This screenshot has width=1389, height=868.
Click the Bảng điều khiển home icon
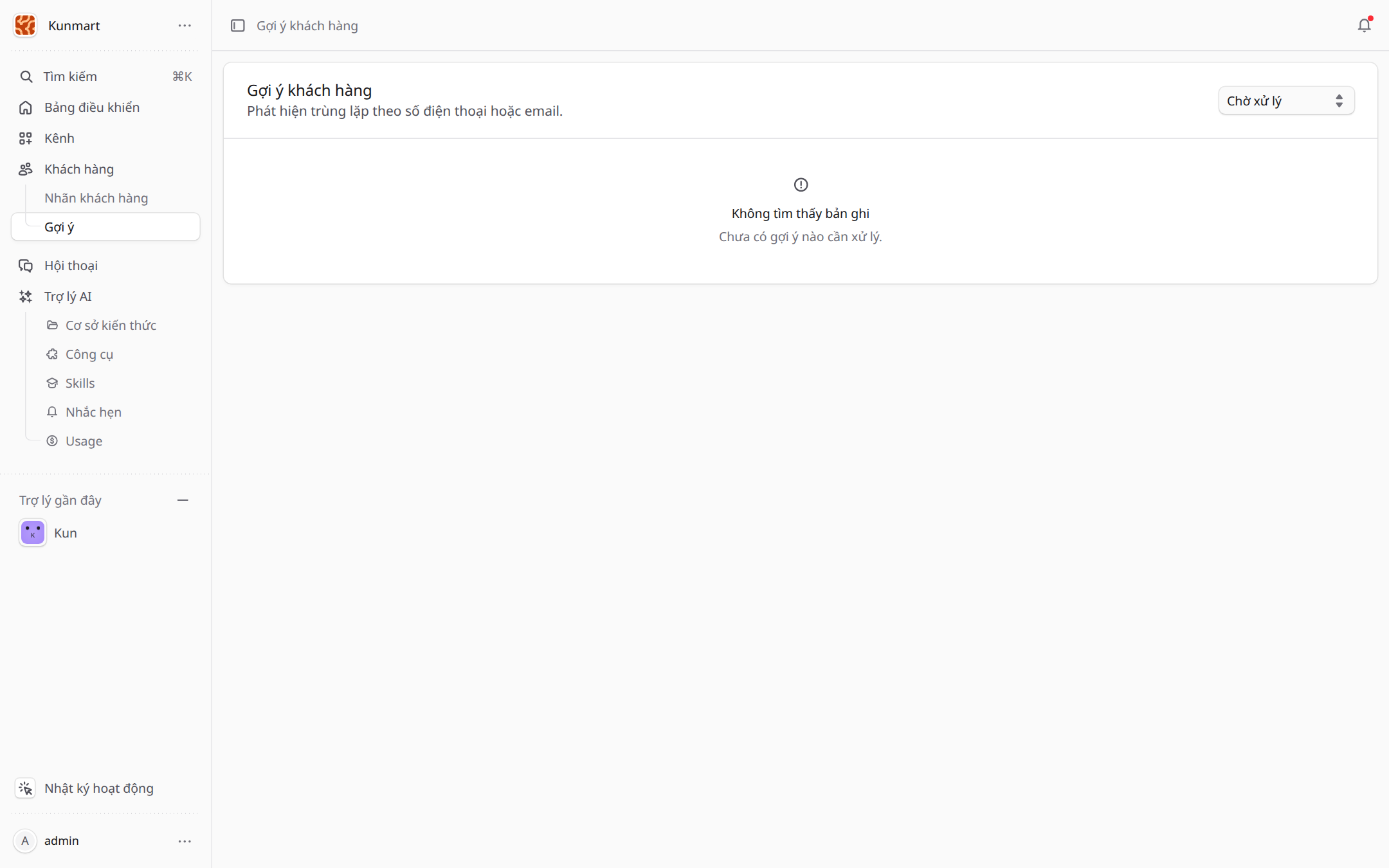click(x=26, y=107)
